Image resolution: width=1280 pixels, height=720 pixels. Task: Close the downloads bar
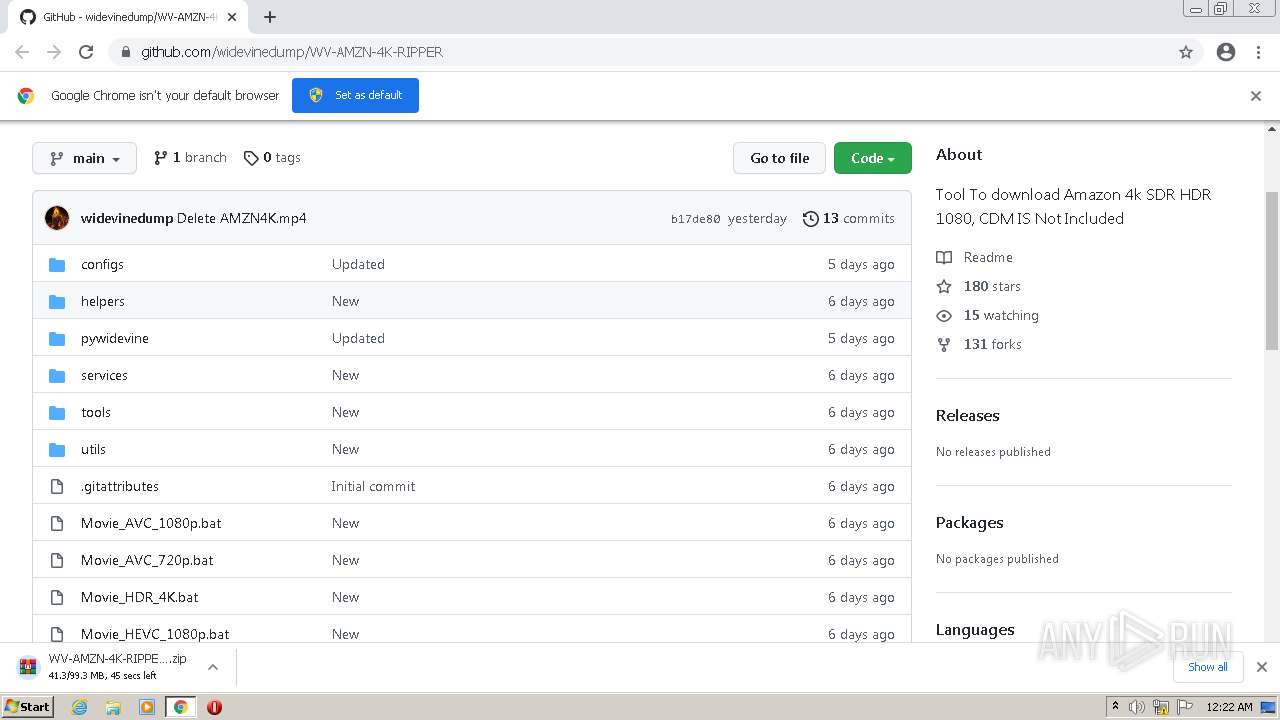(1261, 667)
